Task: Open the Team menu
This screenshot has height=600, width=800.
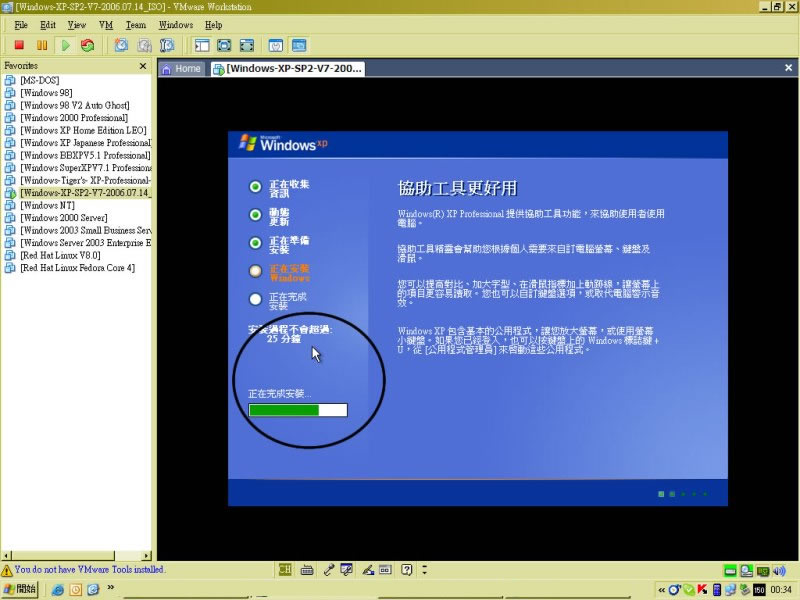Action: (136, 25)
